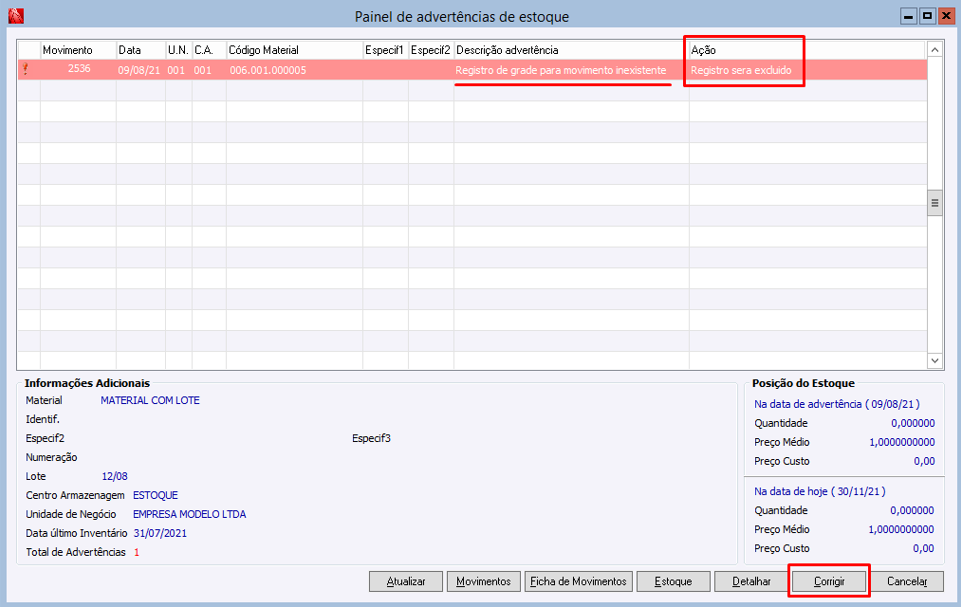961x607 pixels.
Task: Click Corrigir to fix the warning
Action: tap(829, 581)
